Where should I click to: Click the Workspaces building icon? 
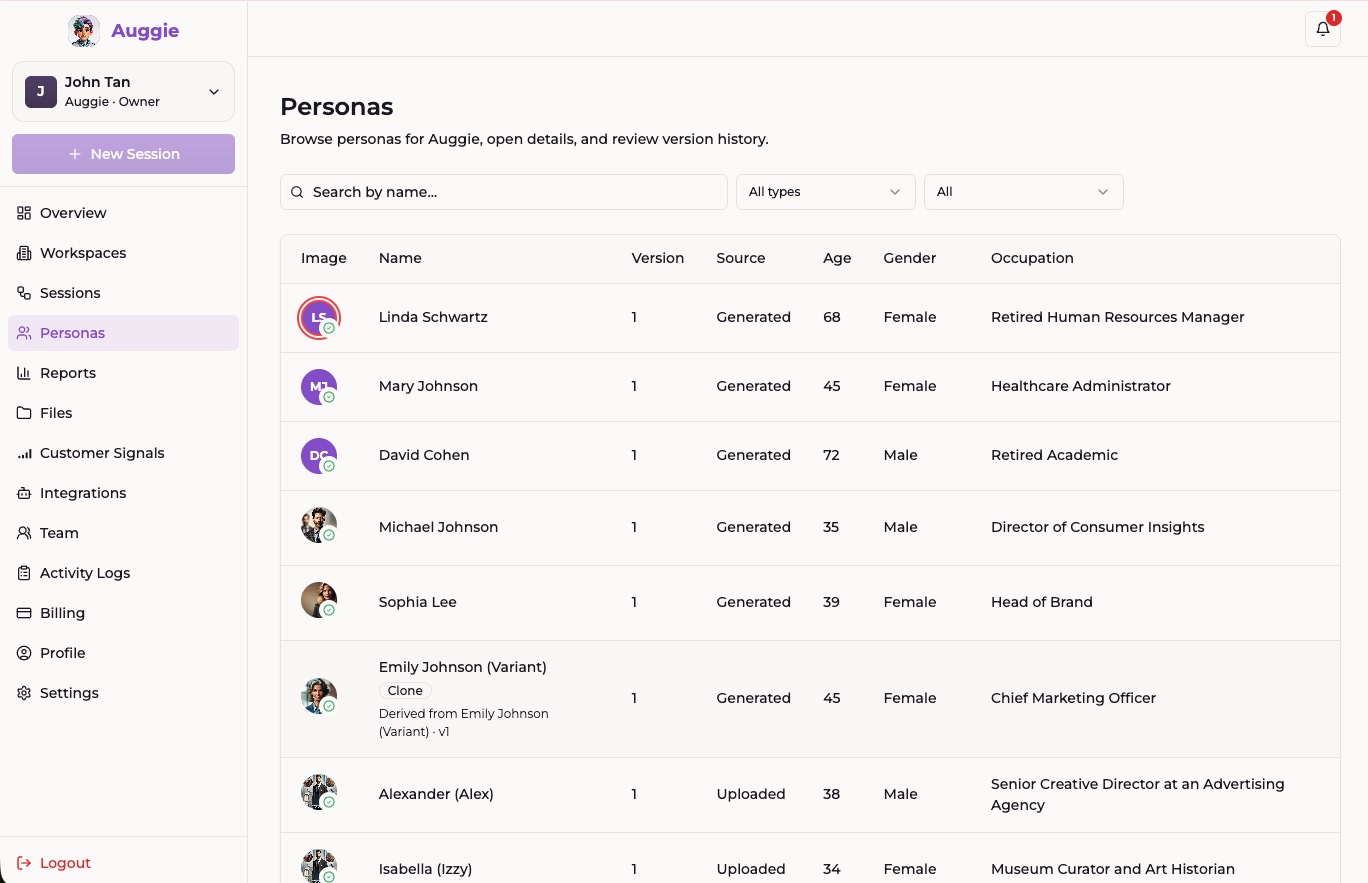[24, 253]
